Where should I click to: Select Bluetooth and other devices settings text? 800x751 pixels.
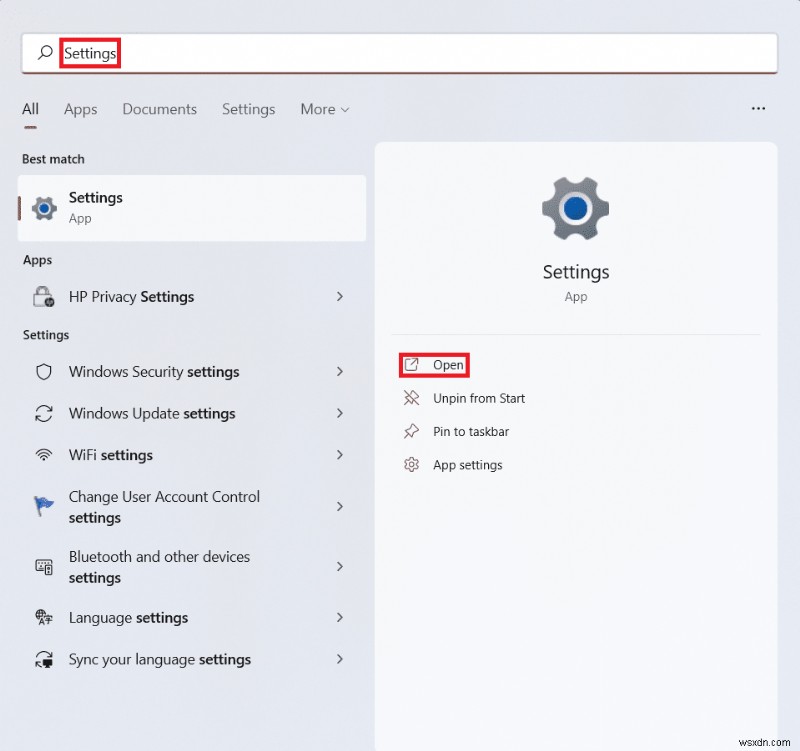pos(159,567)
